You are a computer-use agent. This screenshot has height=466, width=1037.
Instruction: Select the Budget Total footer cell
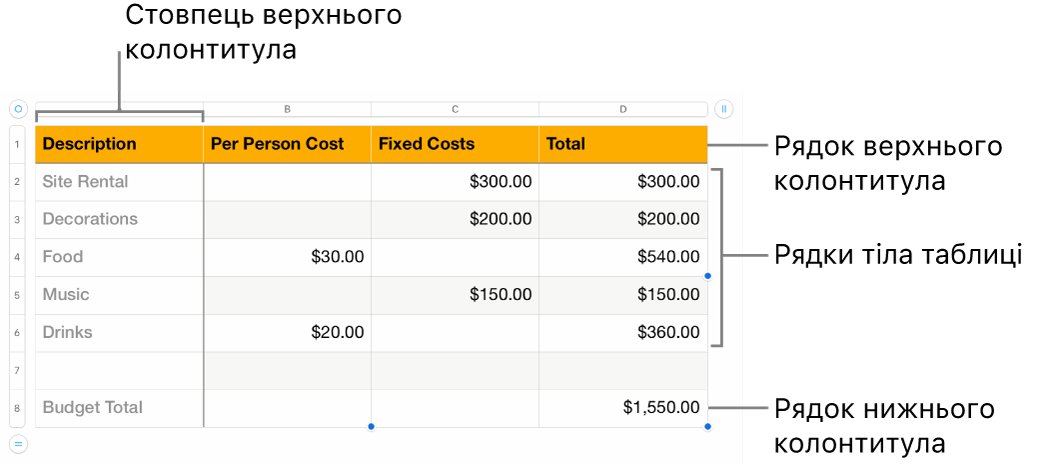119,408
